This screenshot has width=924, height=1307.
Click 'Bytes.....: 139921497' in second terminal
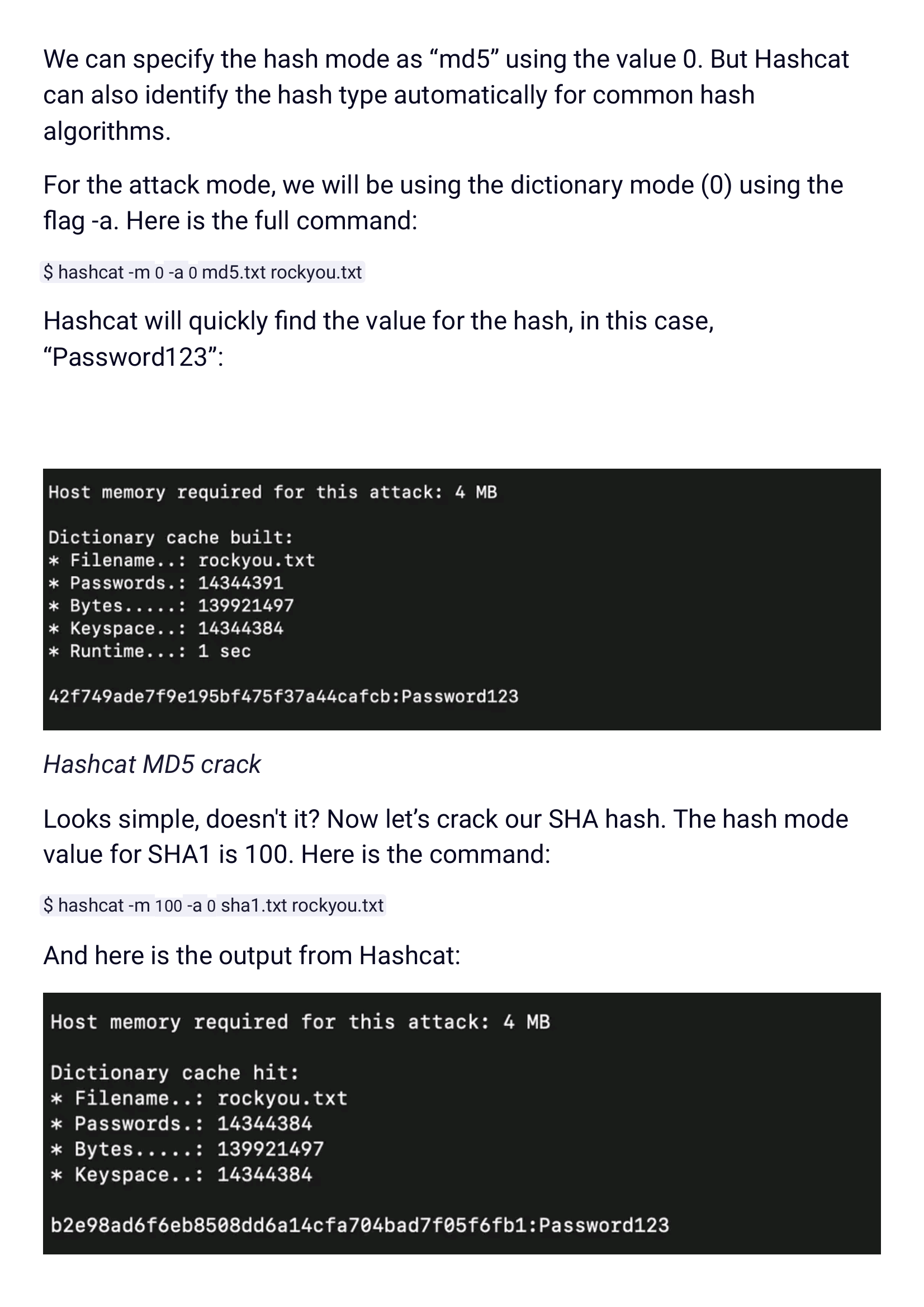click(x=187, y=1149)
